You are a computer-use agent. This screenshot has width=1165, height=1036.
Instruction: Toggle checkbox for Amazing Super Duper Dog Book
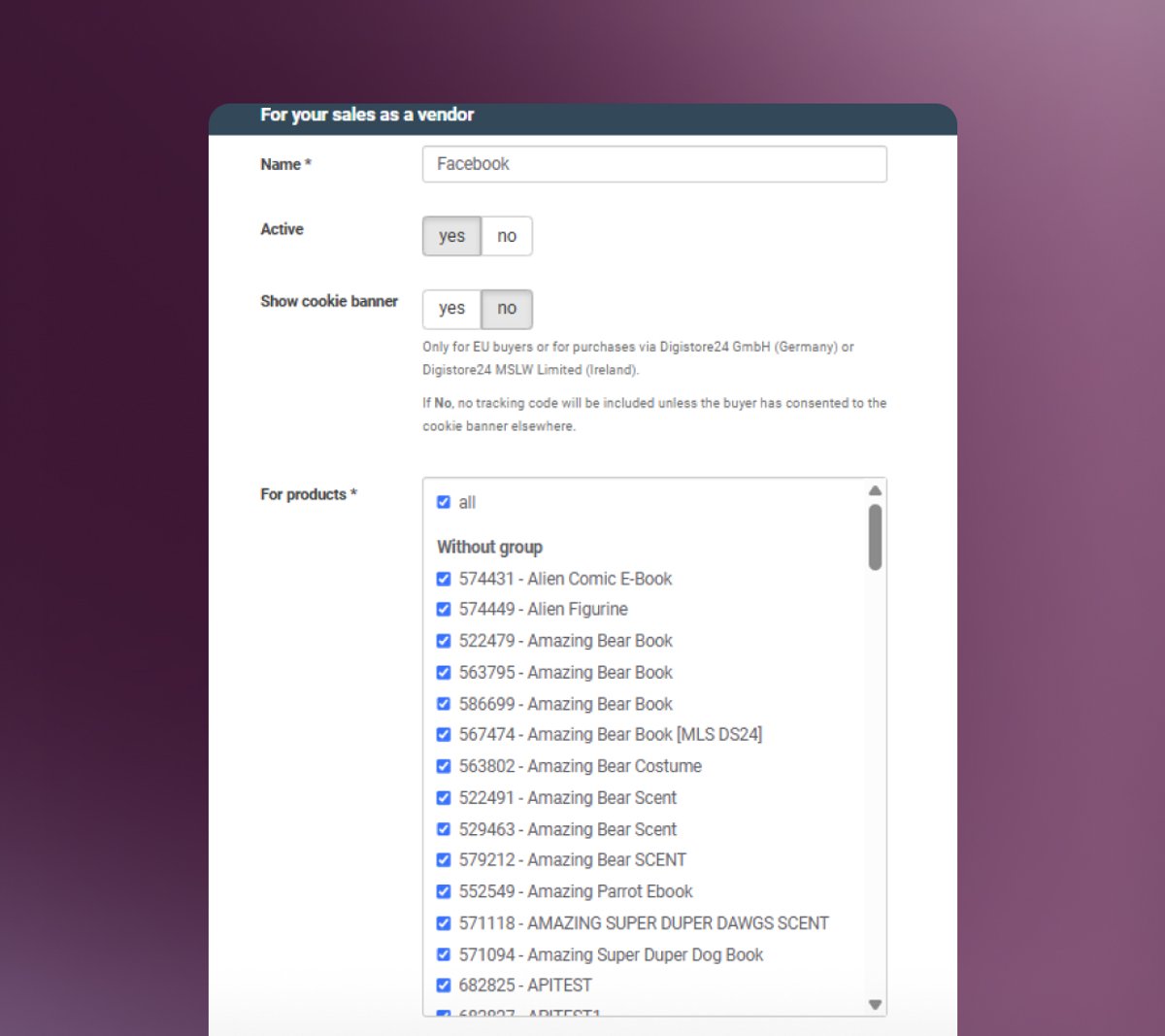pyautogui.click(x=444, y=954)
